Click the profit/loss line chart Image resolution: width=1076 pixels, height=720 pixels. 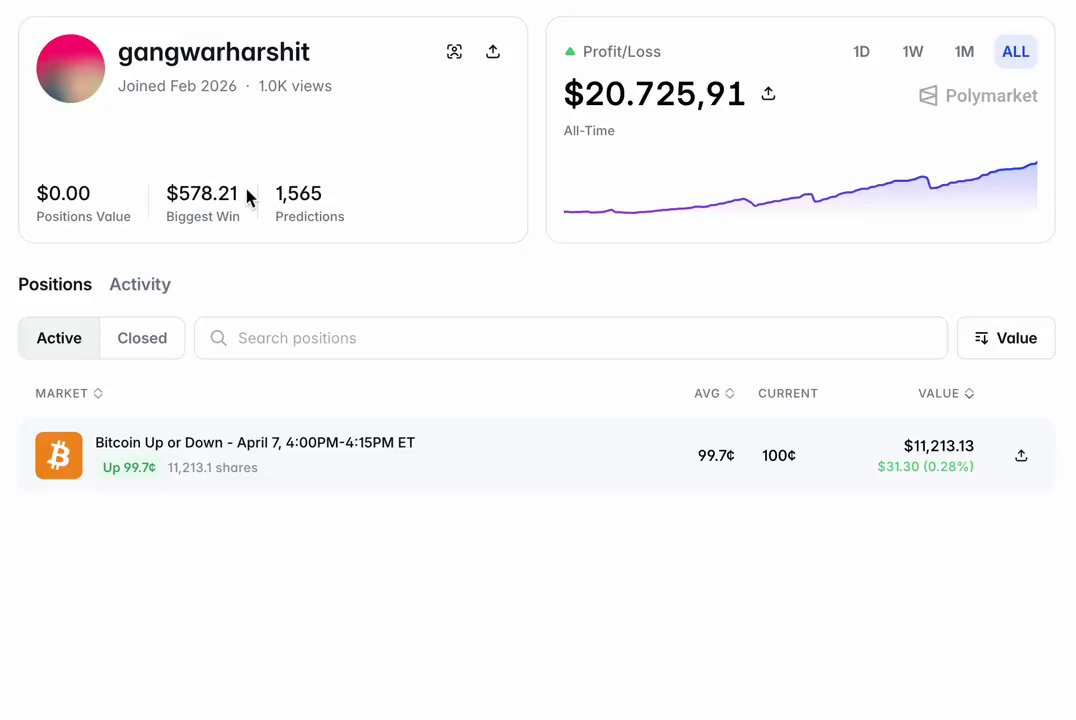click(x=800, y=187)
